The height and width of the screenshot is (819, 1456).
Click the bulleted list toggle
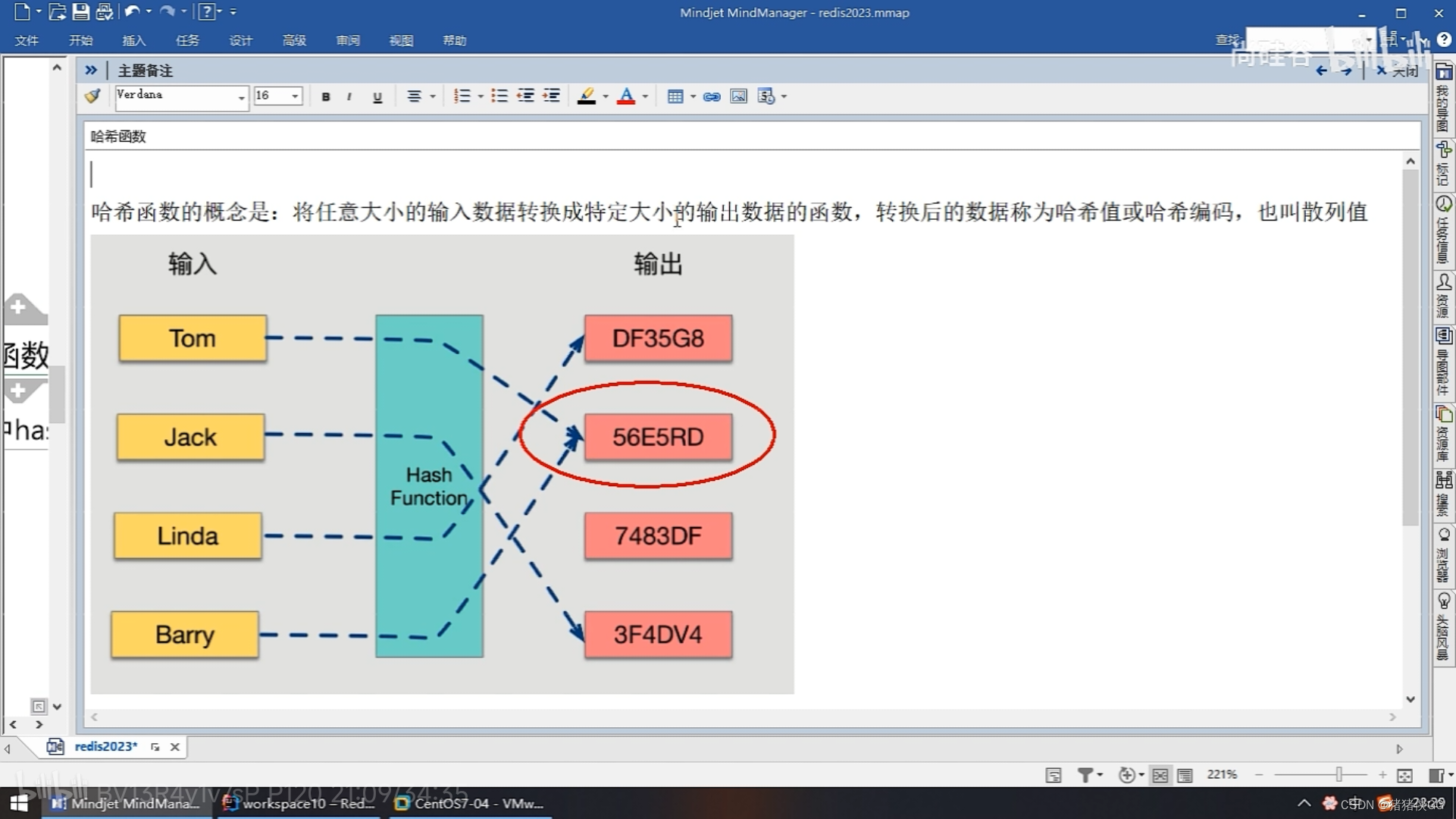499,96
